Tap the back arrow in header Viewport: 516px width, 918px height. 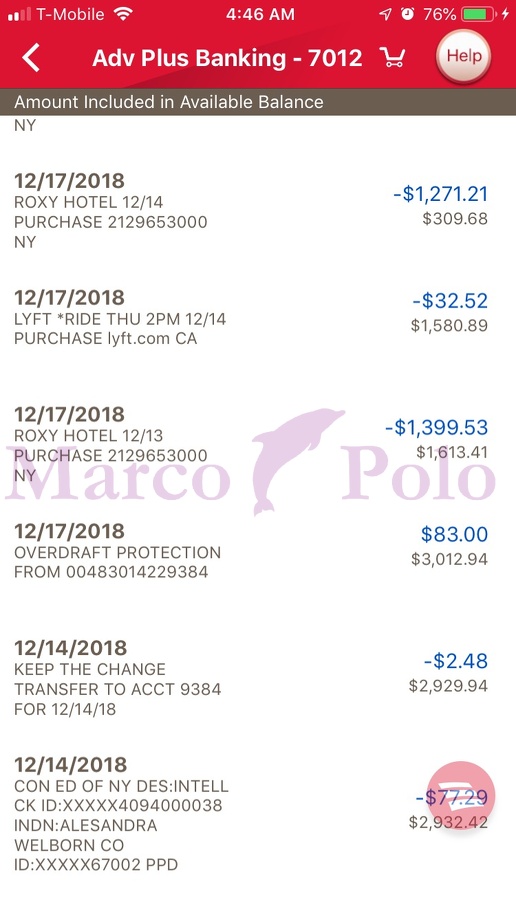click(x=31, y=58)
